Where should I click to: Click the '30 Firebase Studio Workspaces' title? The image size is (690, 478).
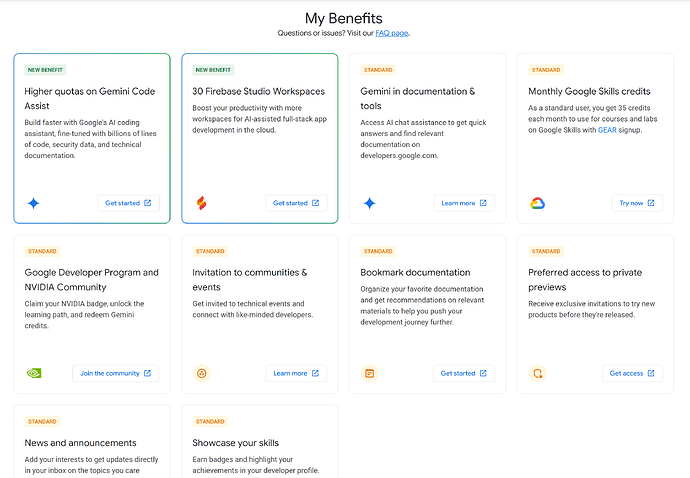(x=258, y=92)
